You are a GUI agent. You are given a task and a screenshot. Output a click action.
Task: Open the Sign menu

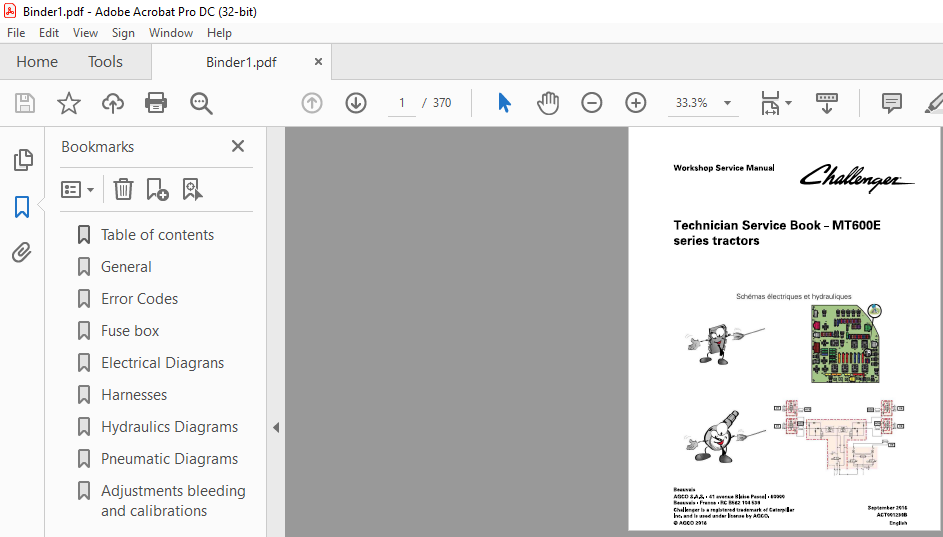(x=123, y=33)
